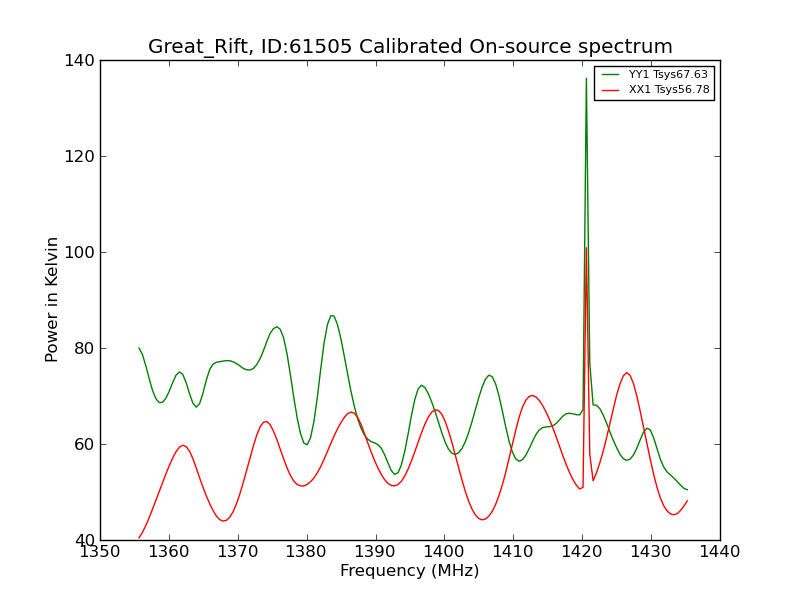800x600 pixels.
Task: Click the x-axis tick label 1440
Action: pyautogui.click(x=720, y=552)
